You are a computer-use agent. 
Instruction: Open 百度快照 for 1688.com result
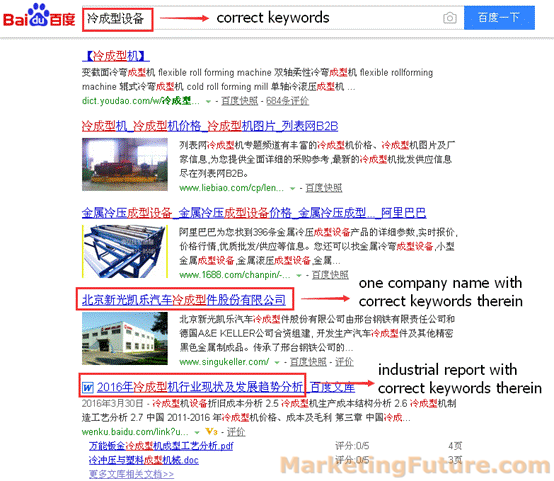coord(330,275)
